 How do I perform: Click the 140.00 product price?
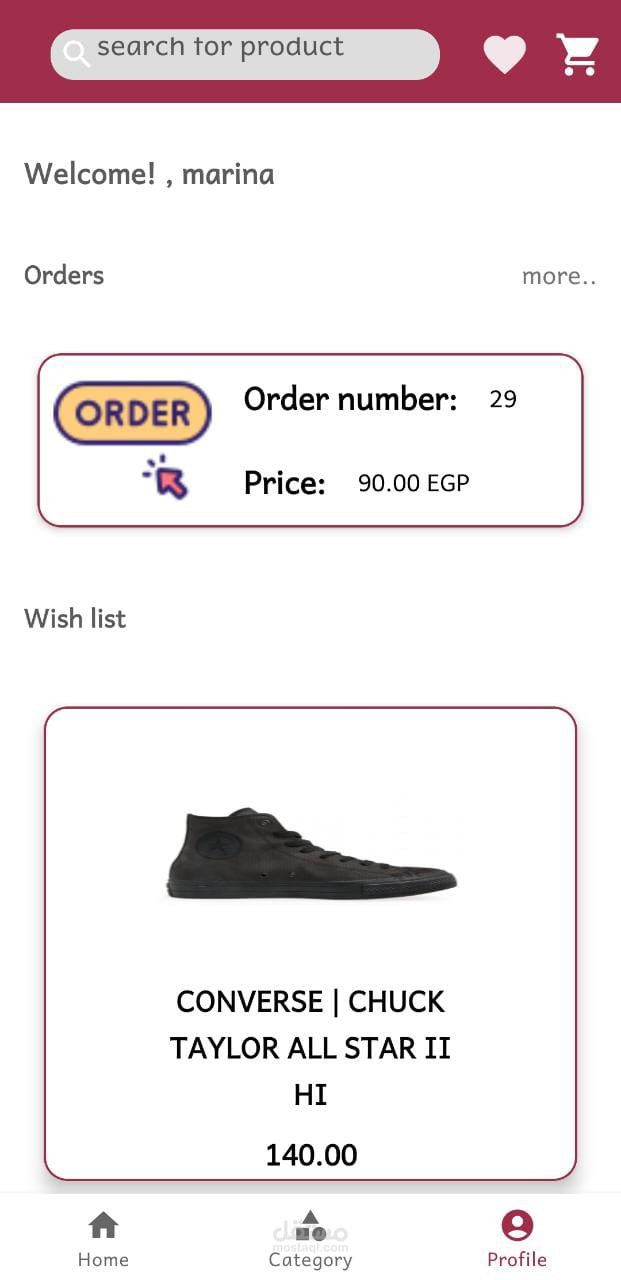coord(311,1155)
